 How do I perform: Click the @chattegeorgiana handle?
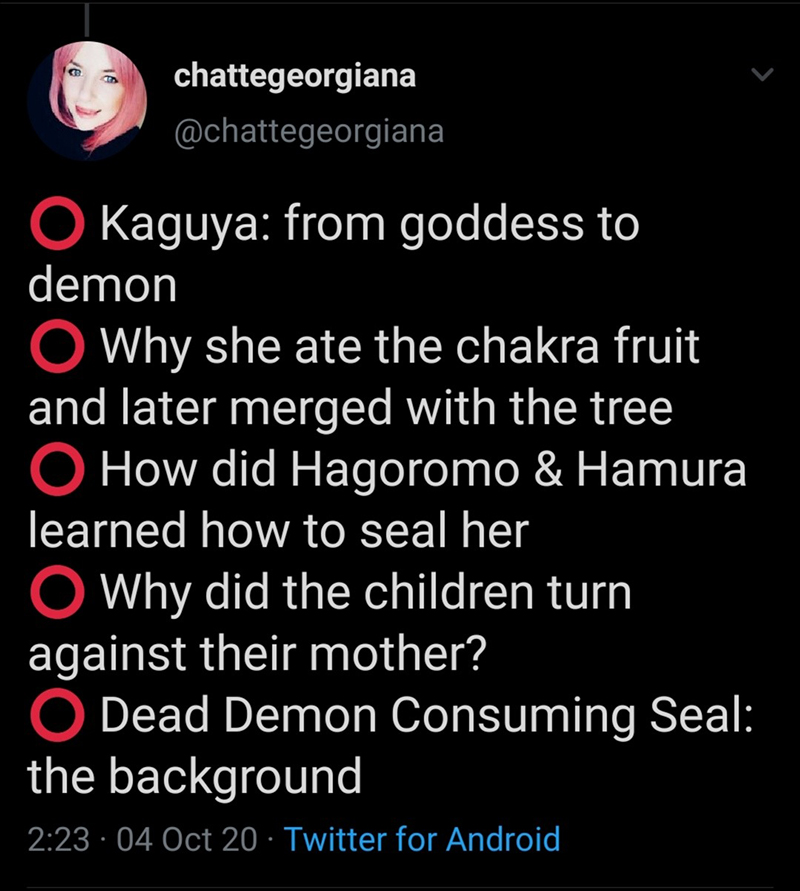point(308,131)
